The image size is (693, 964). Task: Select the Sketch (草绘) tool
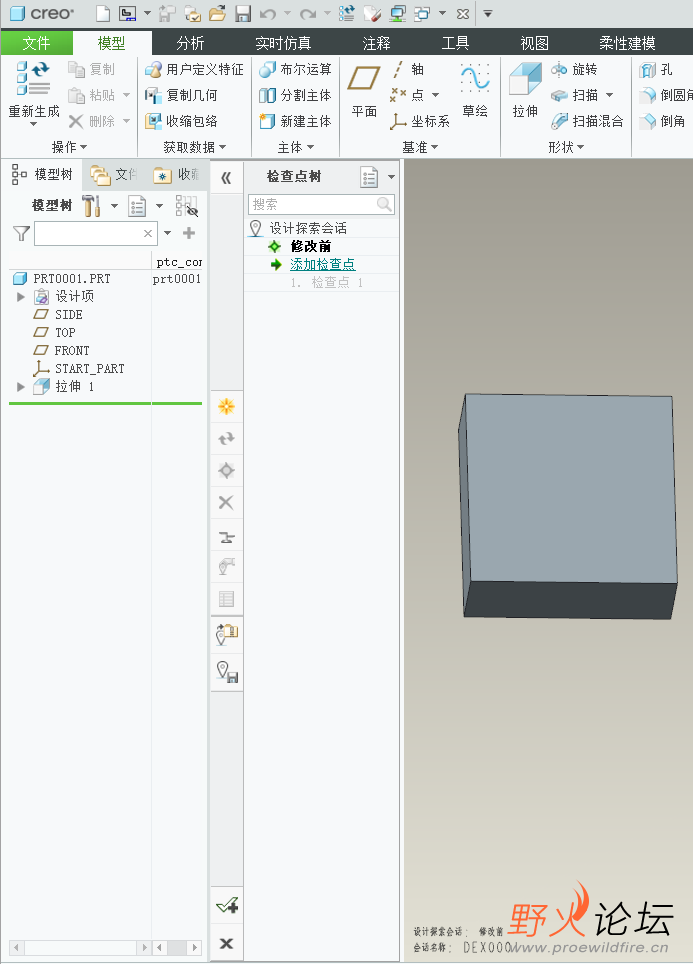pyautogui.click(x=475, y=90)
